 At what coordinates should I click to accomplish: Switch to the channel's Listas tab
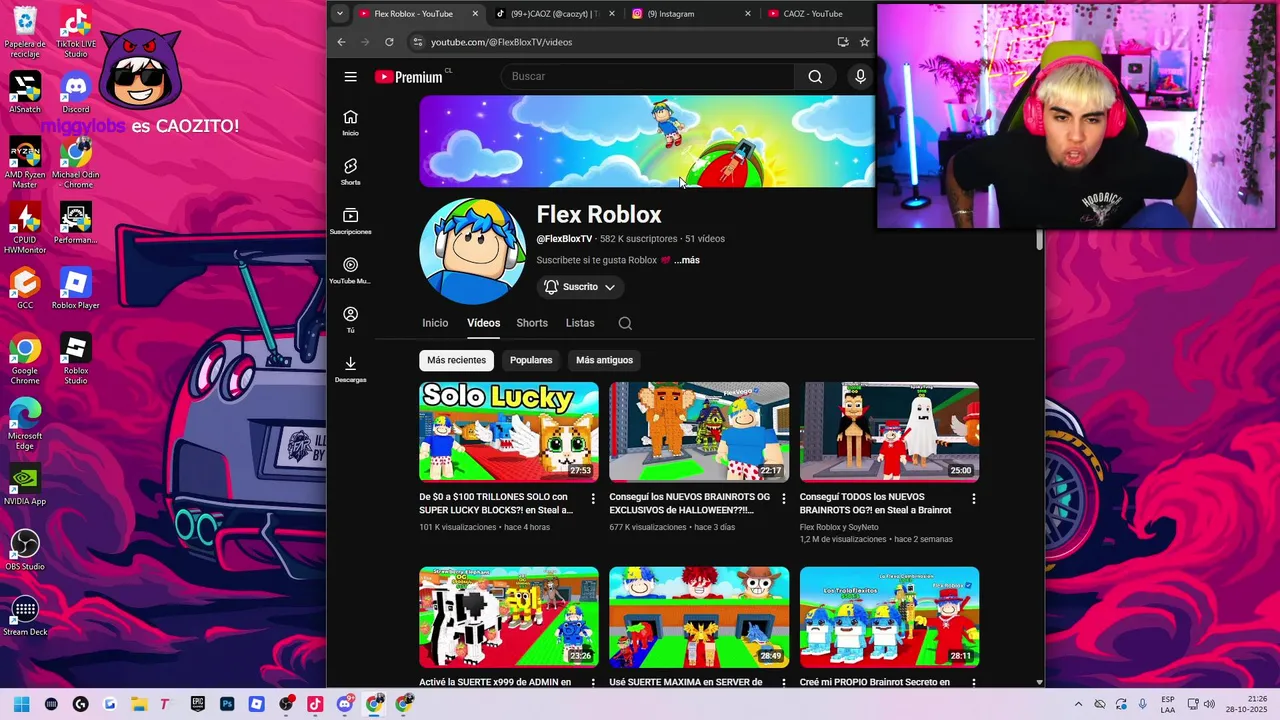580,323
